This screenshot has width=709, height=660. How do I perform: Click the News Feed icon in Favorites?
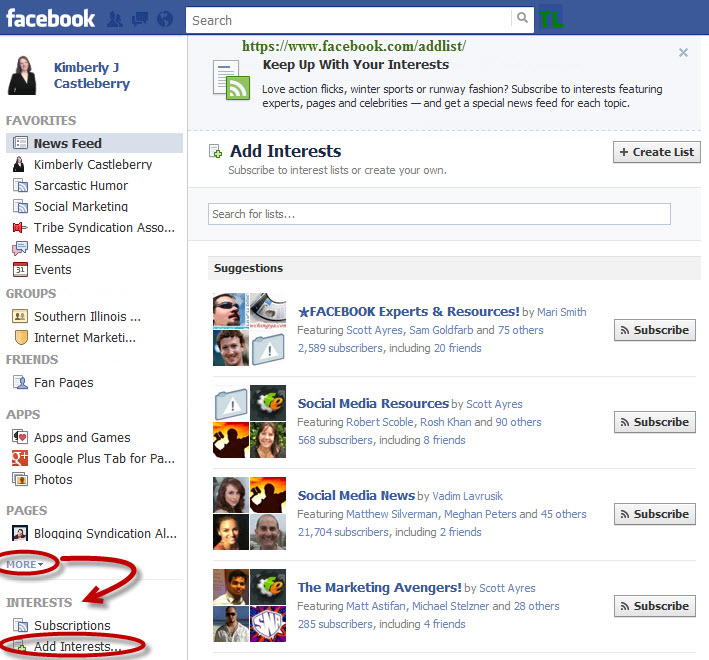click(x=20, y=143)
